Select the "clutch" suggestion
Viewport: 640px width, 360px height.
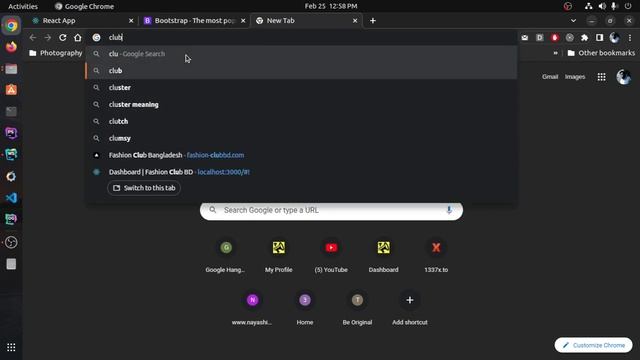coord(301,121)
